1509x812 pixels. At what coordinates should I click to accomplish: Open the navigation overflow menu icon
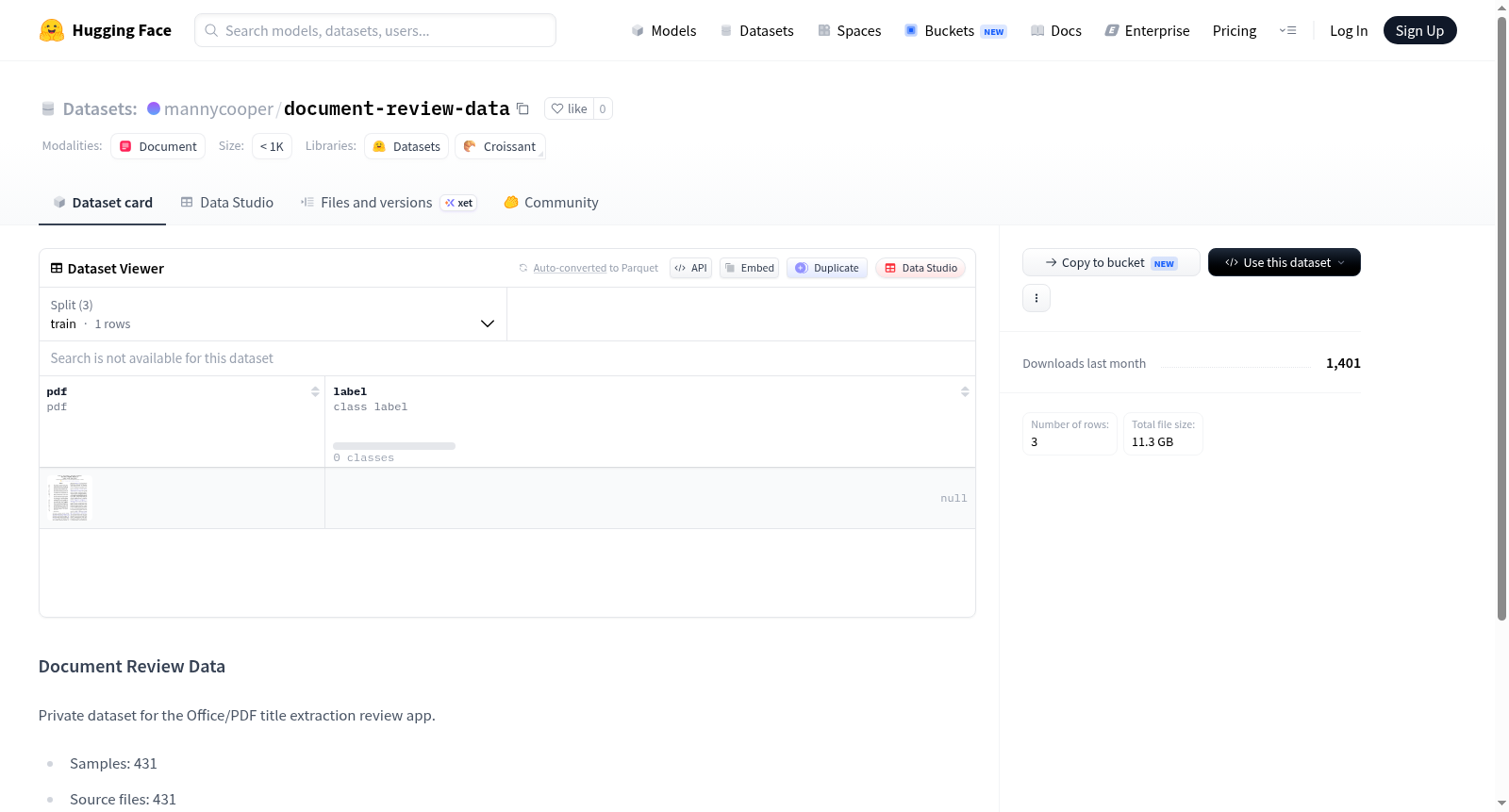(x=1287, y=30)
